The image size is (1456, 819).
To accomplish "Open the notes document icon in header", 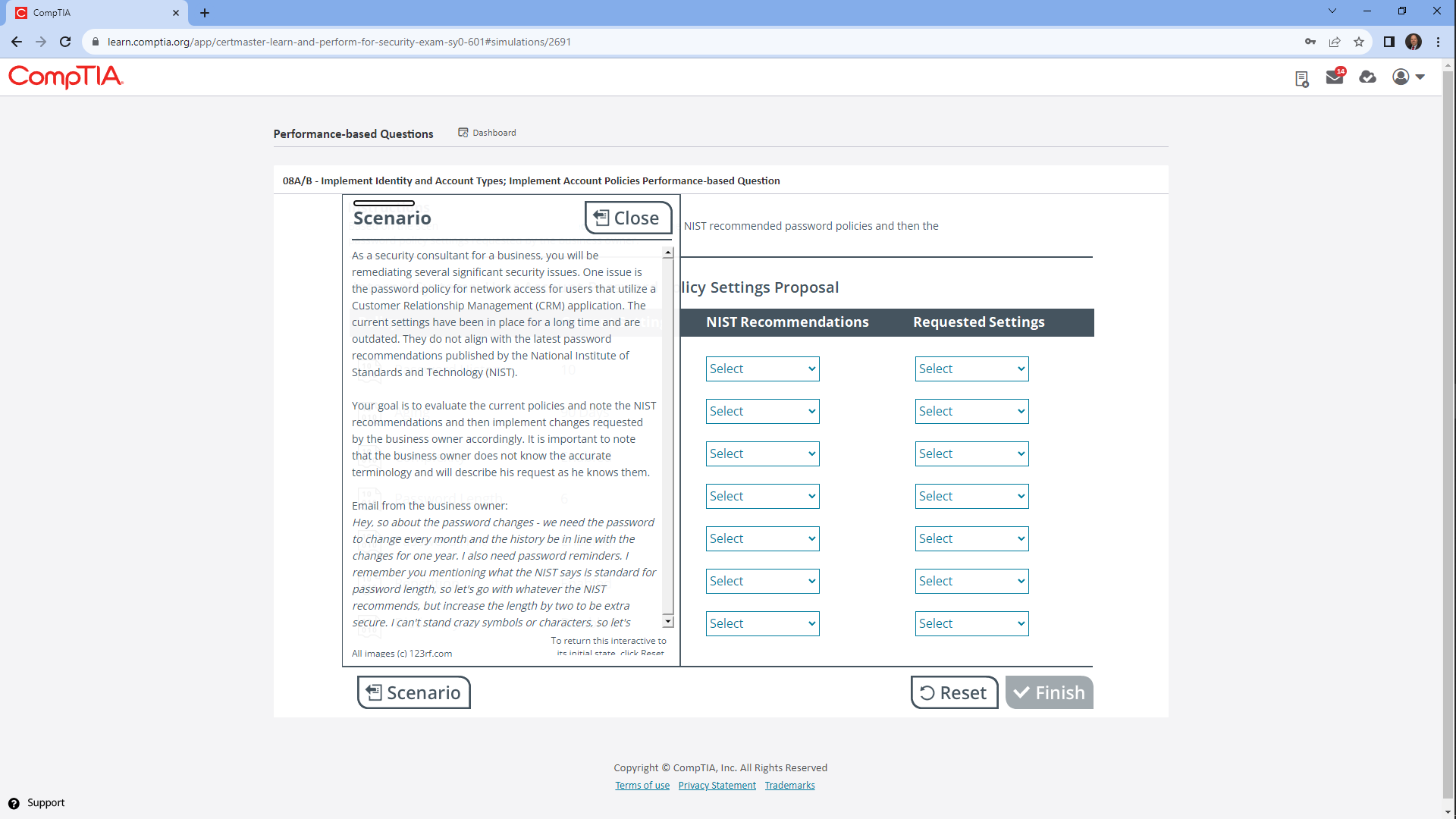I will coord(1301,78).
